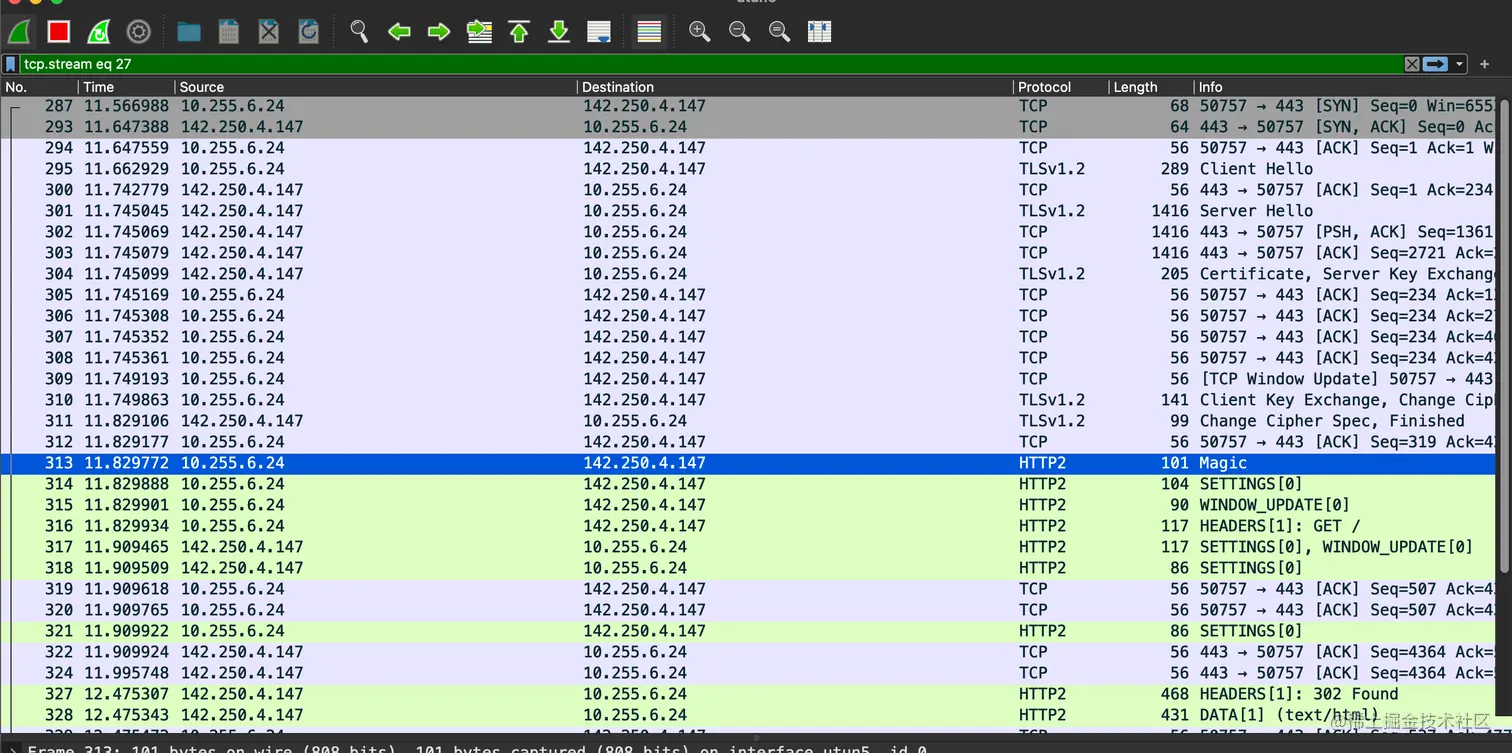Select packet 314 SETTINGS[0] row
The height and width of the screenshot is (753, 1512).
(749, 484)
